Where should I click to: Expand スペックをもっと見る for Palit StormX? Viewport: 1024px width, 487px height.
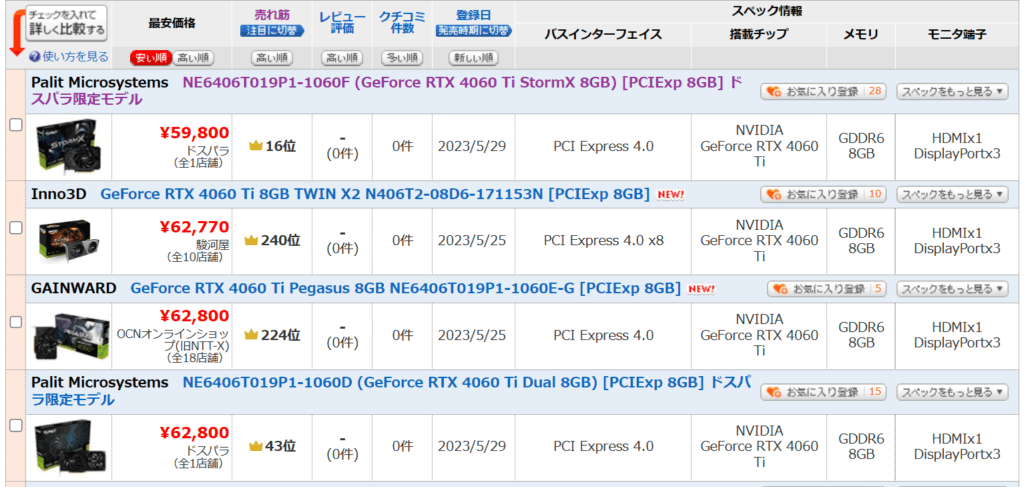[x=953, y=91]
